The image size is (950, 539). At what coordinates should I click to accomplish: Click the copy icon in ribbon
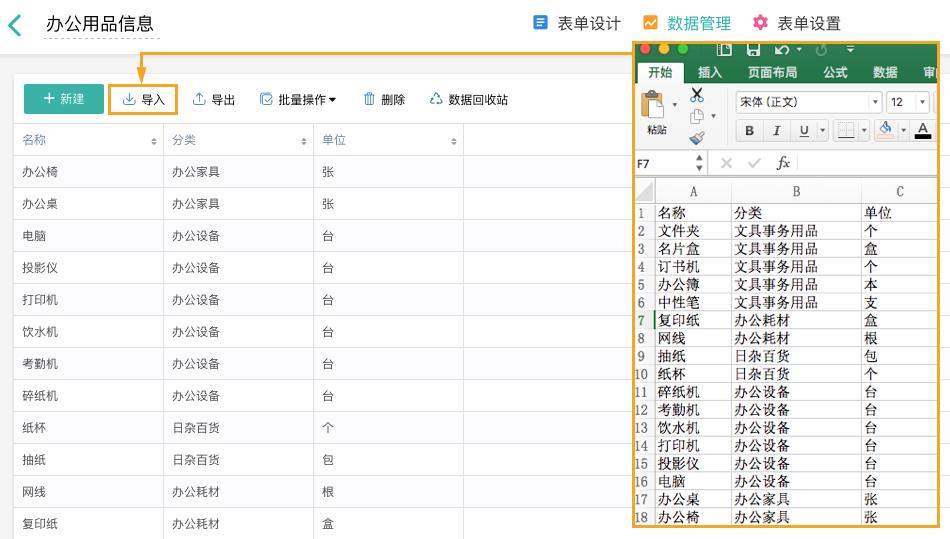pyautogui.click(x=697, y=117)
